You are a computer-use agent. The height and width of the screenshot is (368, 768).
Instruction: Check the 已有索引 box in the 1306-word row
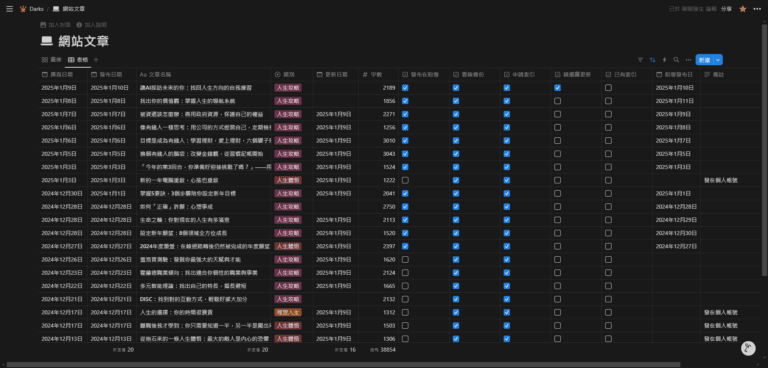point(608,339)
